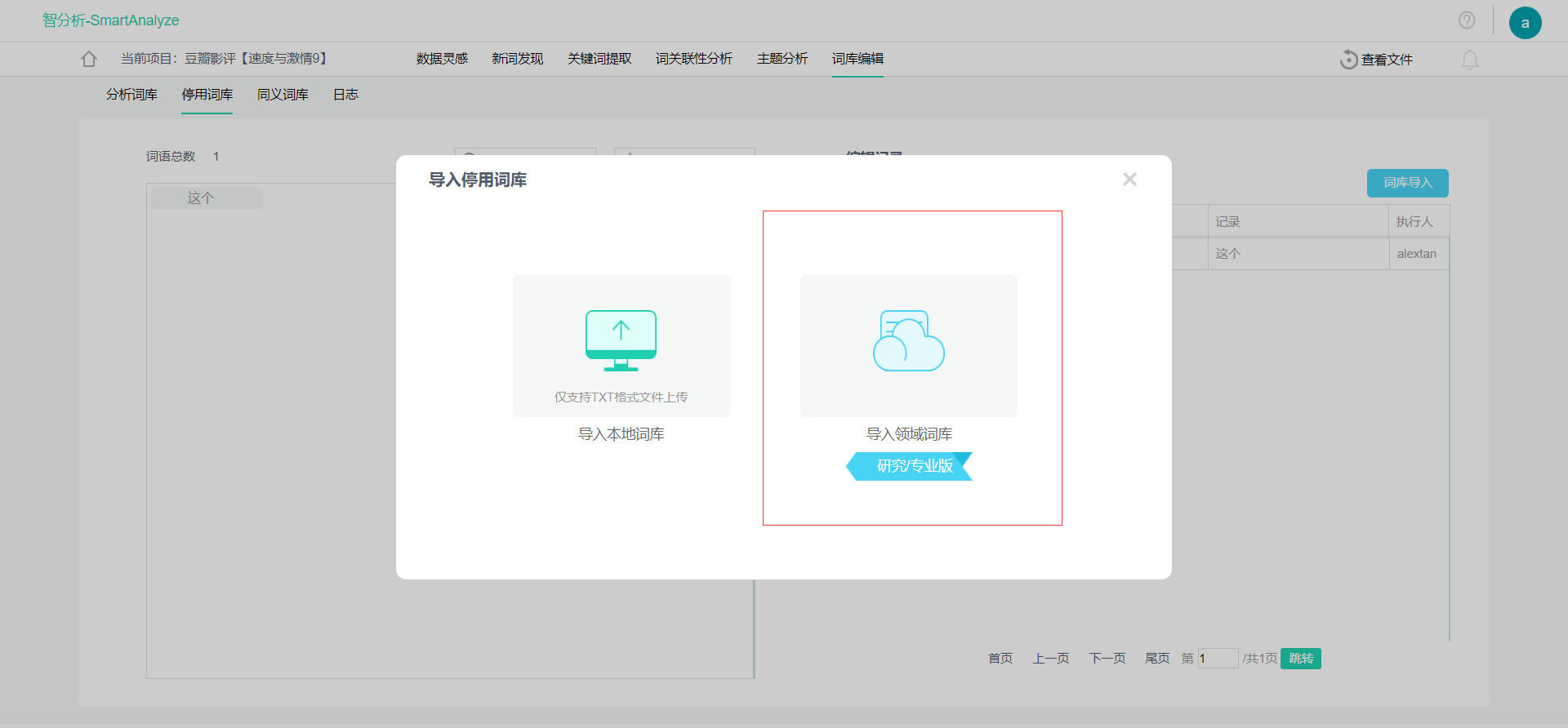This screenshot has height=728, width=1568.
Task: Click 下一页 pagination link
Action: [x=1107, y=659]
